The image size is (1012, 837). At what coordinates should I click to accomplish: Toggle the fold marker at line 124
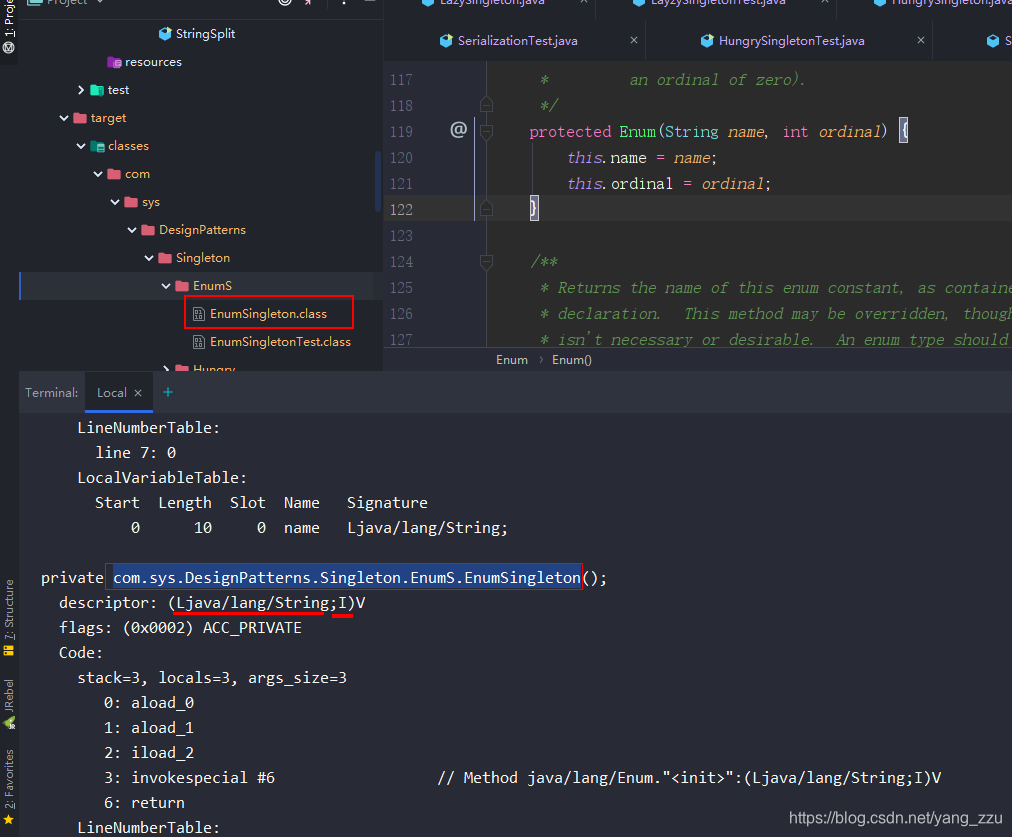[x=487, y=261]
